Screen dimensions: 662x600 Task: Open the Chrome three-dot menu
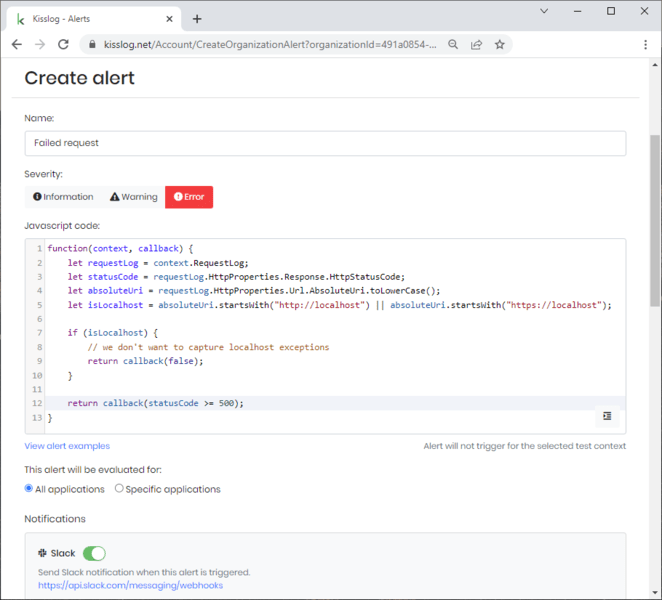(646, 45)
